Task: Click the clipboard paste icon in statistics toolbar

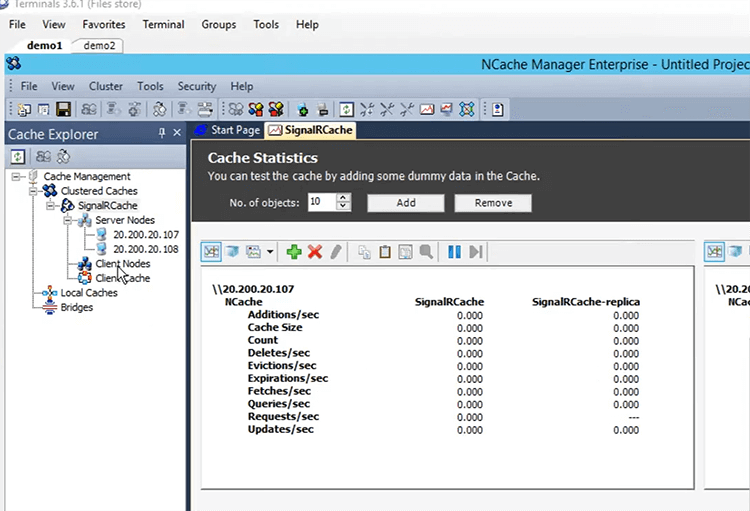Action: (x=385, y=252)
